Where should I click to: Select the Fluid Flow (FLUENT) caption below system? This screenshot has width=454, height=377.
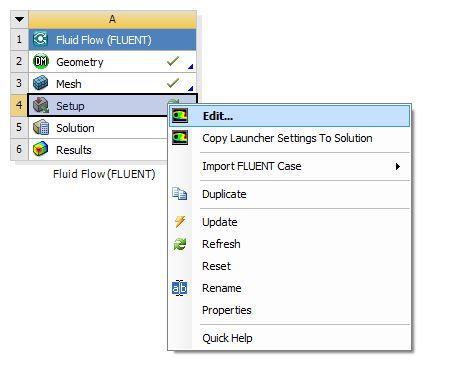click(x=104, y=174)
